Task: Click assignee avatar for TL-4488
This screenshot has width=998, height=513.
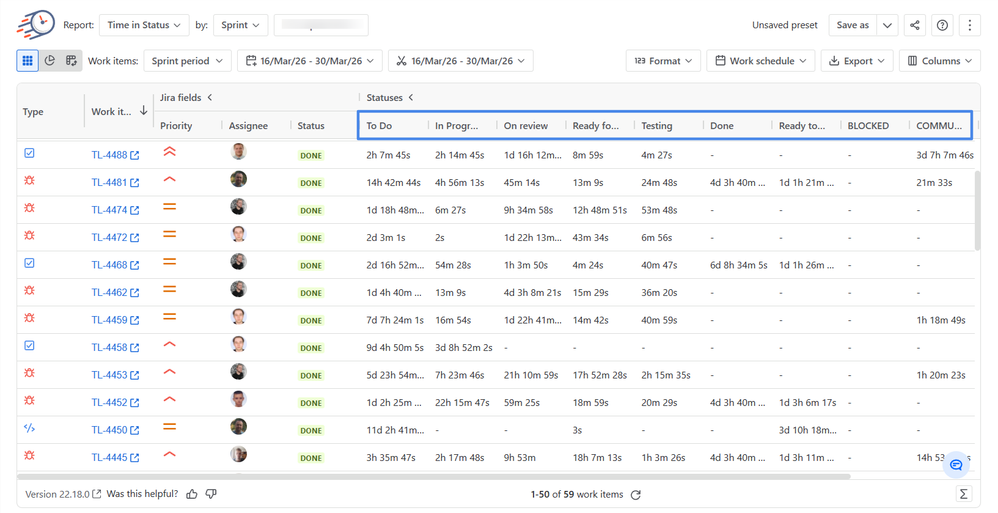Action: pyautogui.click(x=239, y=151)
